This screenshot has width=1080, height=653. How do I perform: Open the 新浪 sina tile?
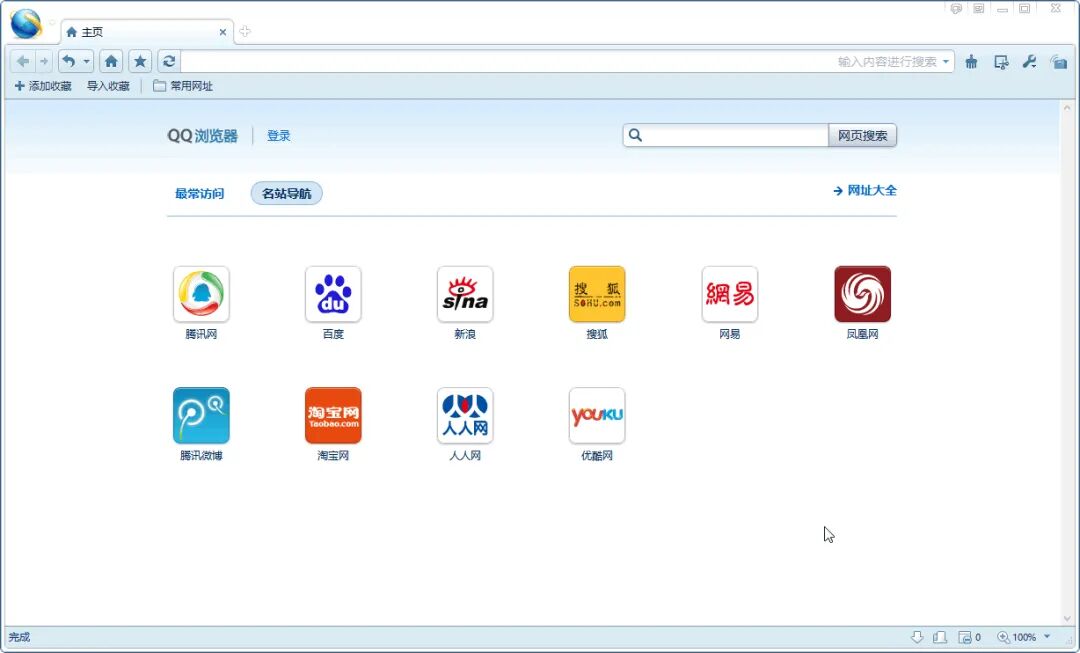(465, 294)
